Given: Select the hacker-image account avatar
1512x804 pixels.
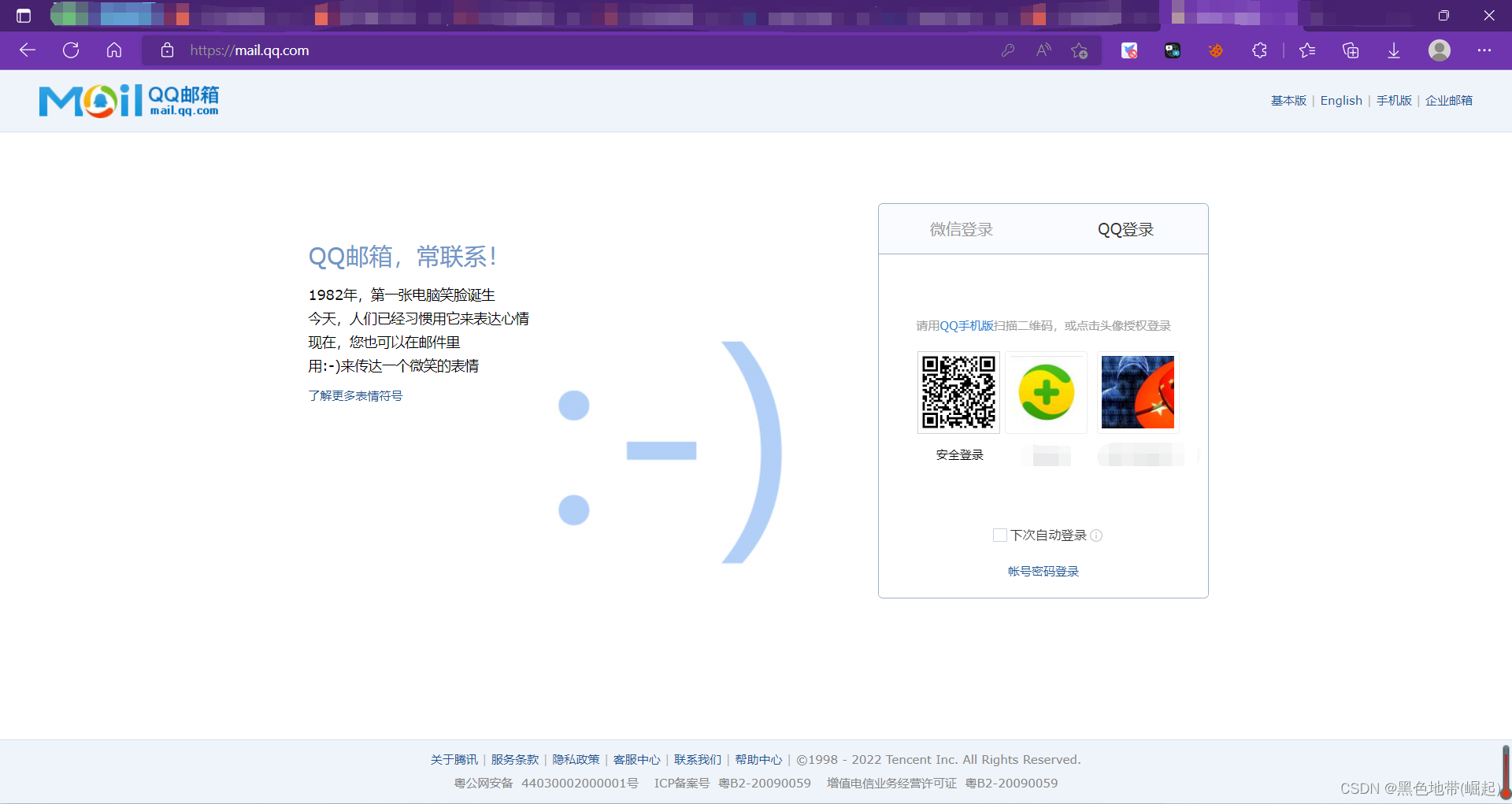Looking at the screenshot, I should pos(1138,392).
